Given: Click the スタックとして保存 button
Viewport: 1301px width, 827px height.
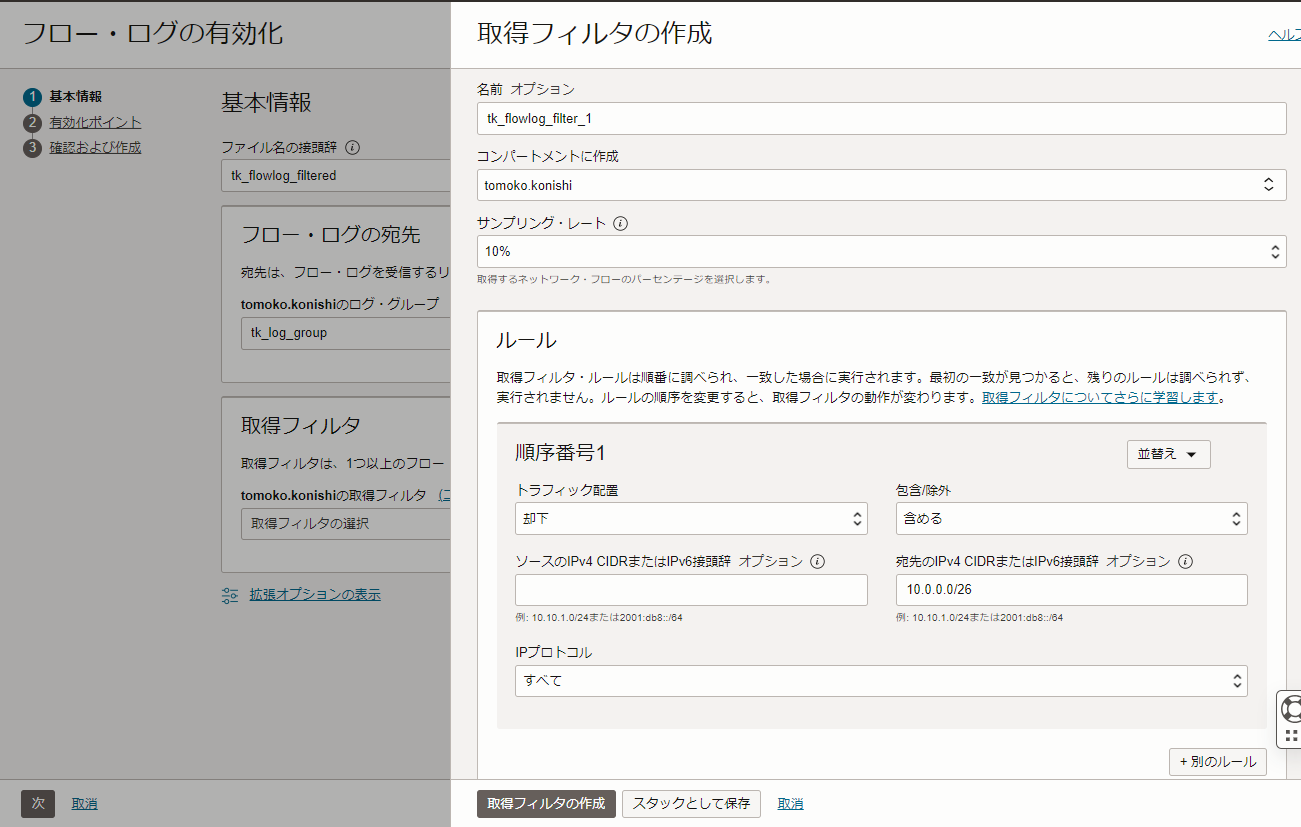Looking at the screenshot, I should 691,803.
